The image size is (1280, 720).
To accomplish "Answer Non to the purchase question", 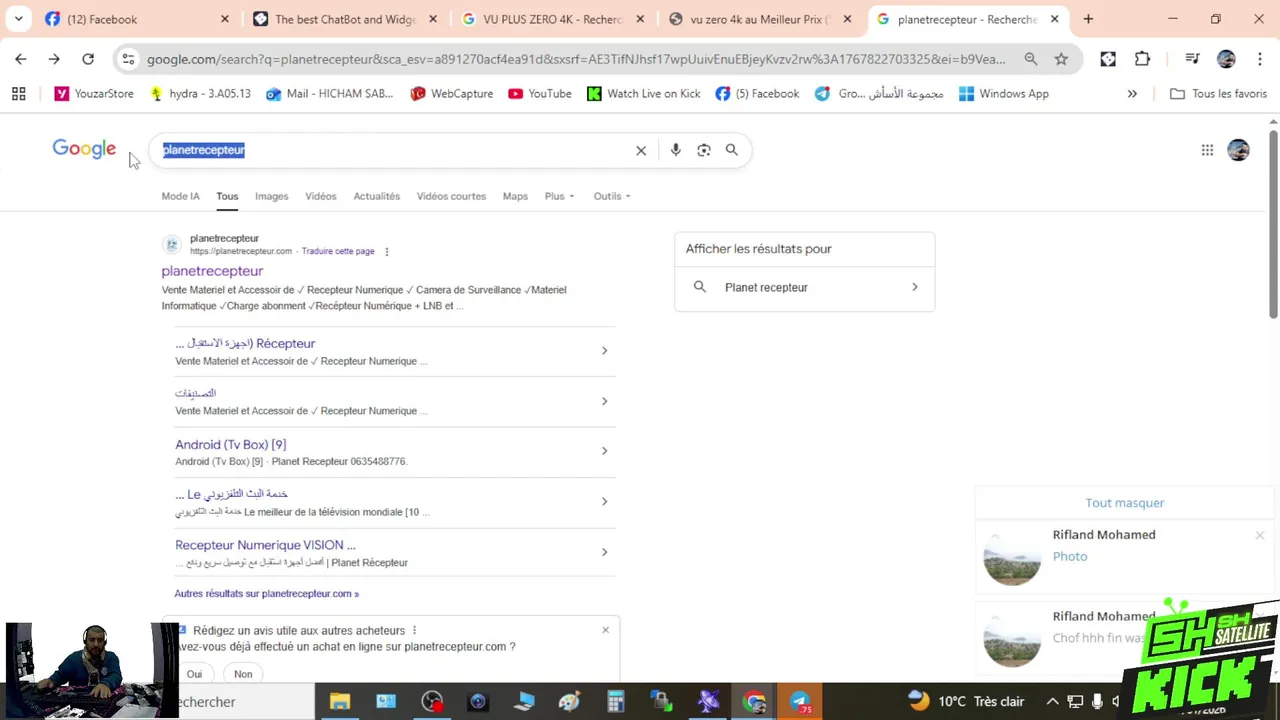I will [x=243, y=674].
